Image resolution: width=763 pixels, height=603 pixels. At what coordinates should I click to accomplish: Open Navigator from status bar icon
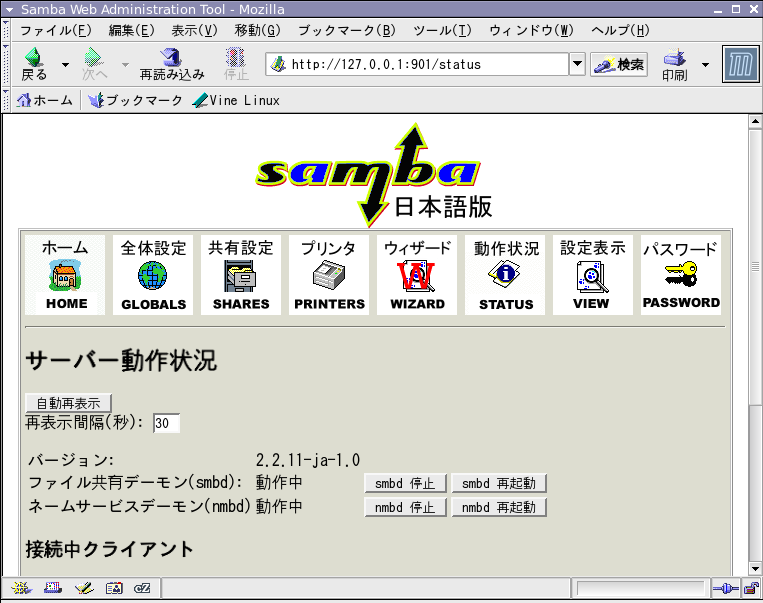point(21,588)
